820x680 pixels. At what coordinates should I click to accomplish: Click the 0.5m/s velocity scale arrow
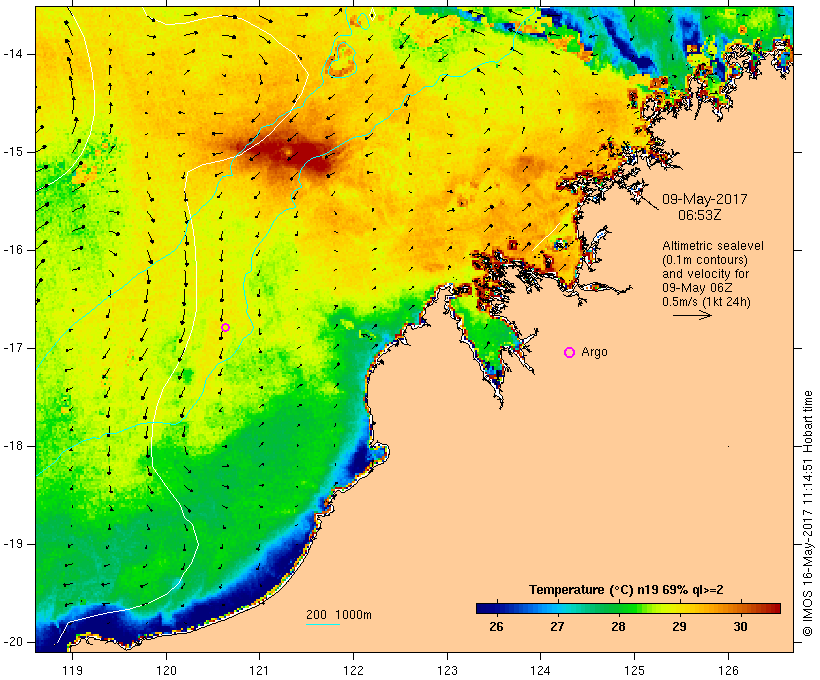click(x=692, y=315)
